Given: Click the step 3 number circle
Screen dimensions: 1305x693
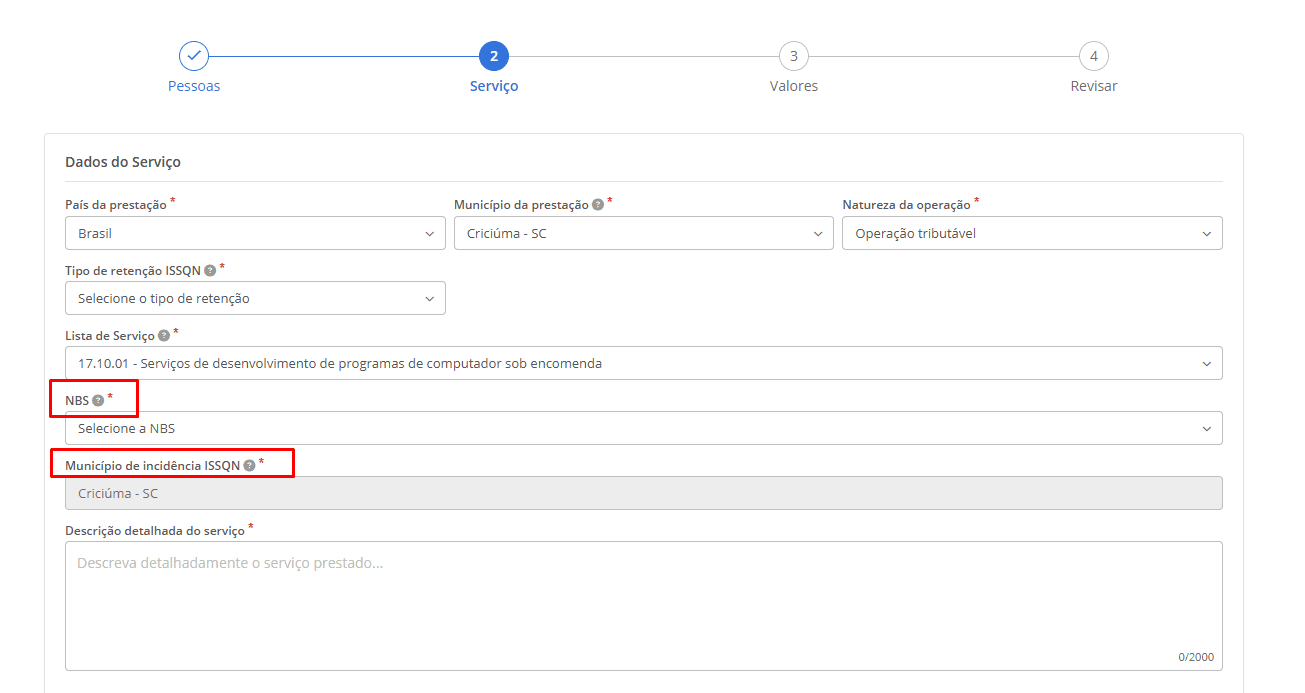Looking at the screenshot, I should [x=793, y=56].
